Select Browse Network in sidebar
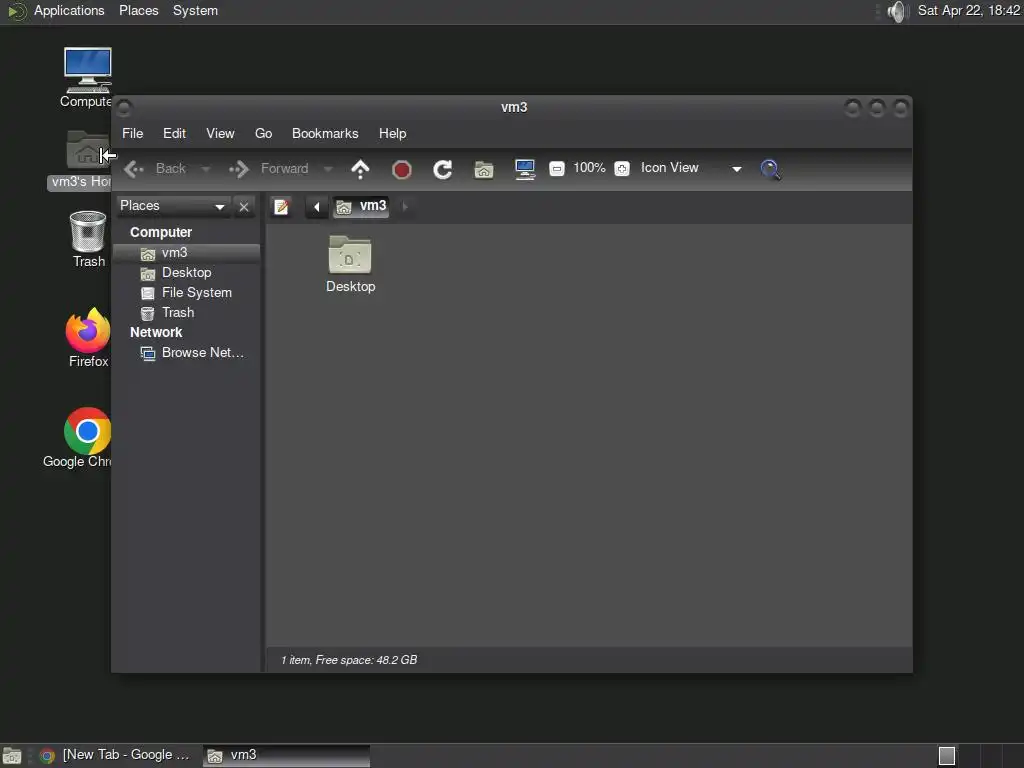The image size is (1024, 768). coord(187,353)
